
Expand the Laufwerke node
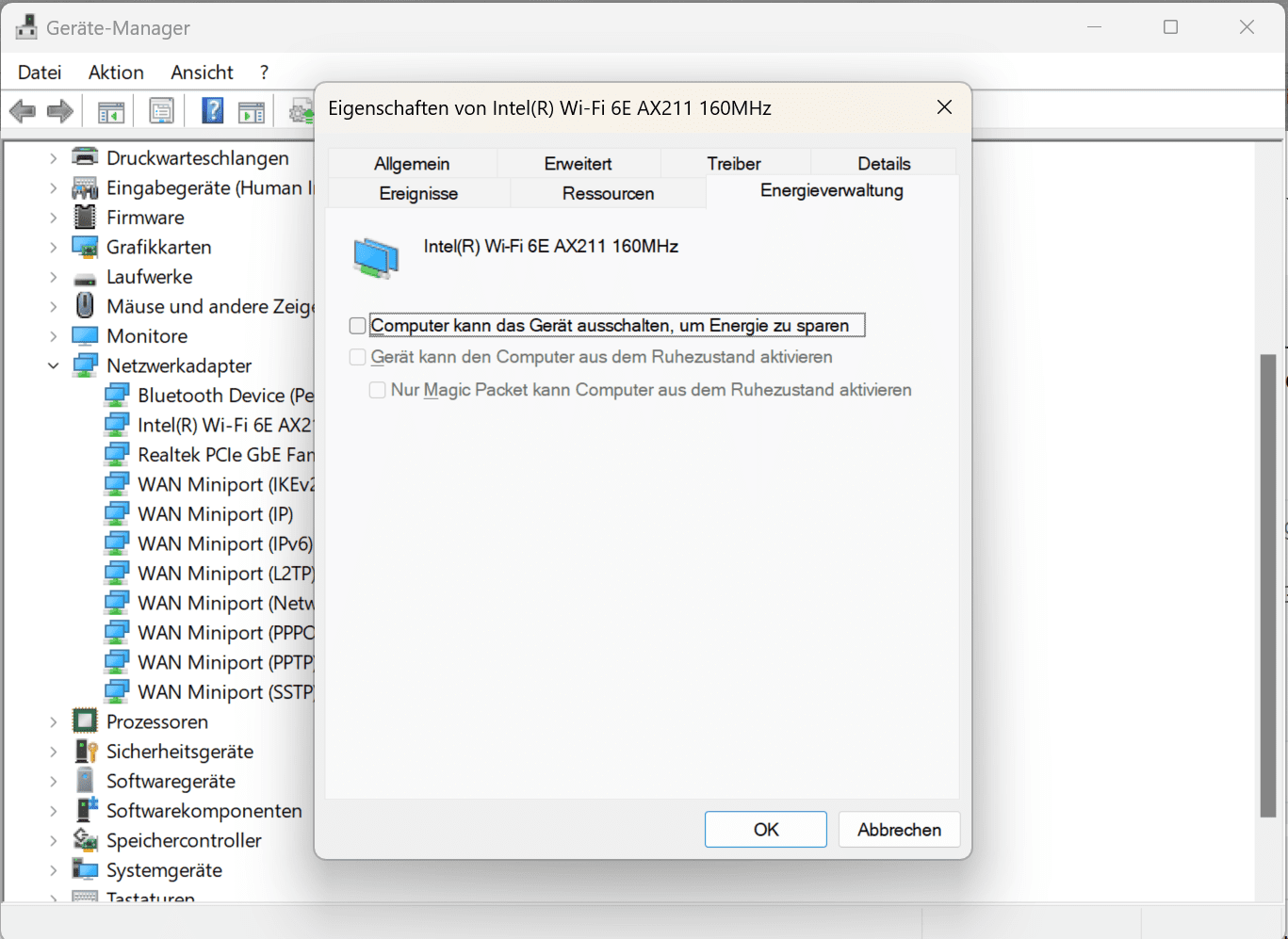pyautogui.click(x=53, y=277)
